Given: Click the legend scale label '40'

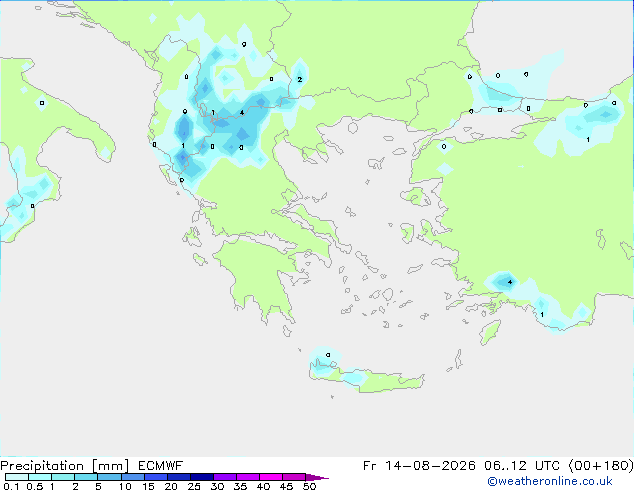Looking at the screenshot, I should pos(263,486).
